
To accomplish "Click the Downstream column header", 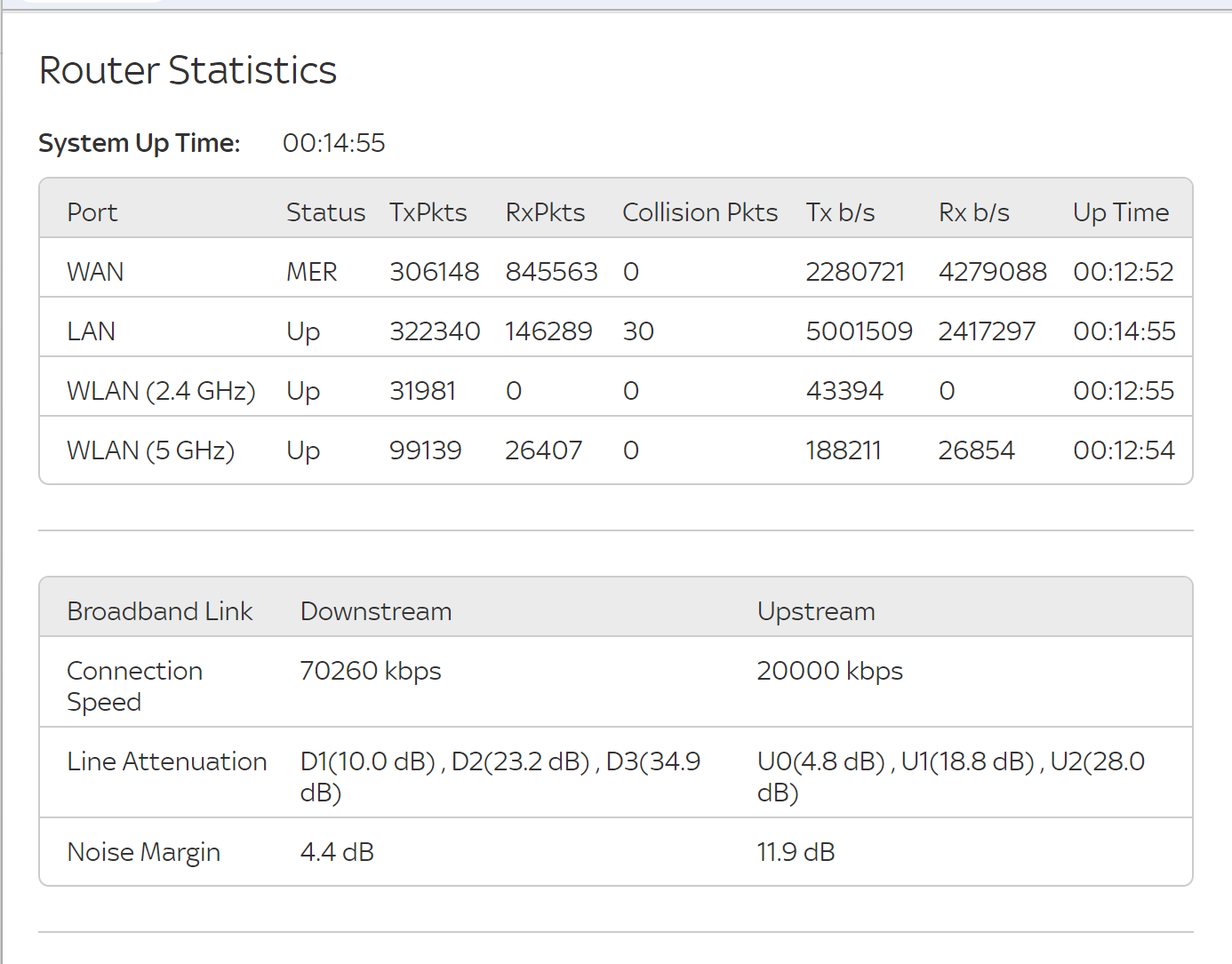I will (x=376, y=610).
